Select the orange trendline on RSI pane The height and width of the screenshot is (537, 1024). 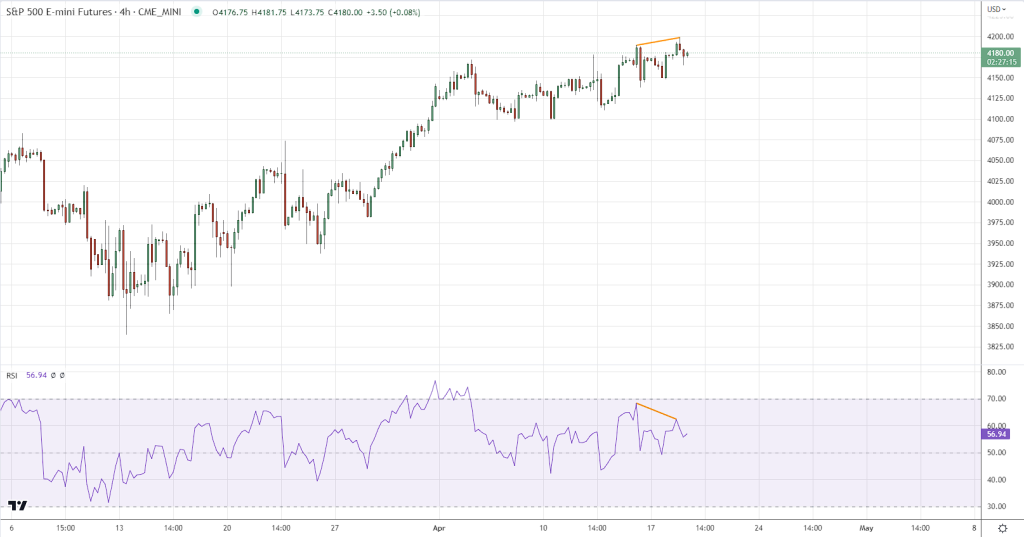pyautogui.click(x=656, y=411)
